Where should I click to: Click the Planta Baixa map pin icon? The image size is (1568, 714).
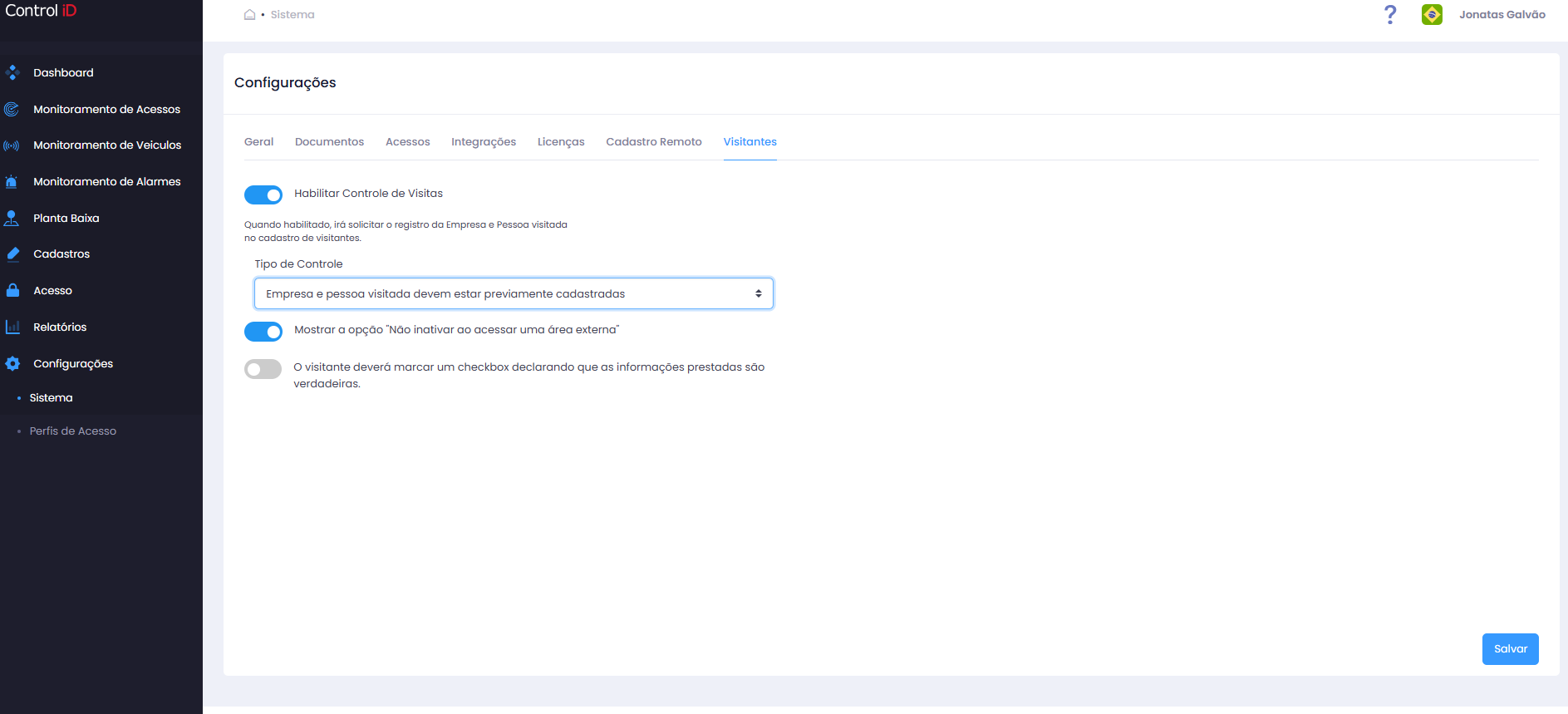coord(12,219)
